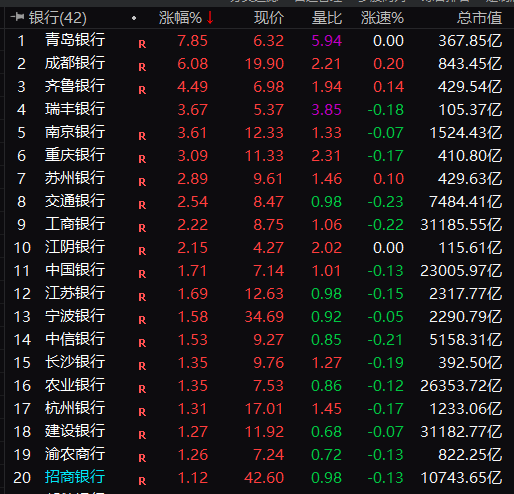Select the 交通银行 stock name

[75, 201]
